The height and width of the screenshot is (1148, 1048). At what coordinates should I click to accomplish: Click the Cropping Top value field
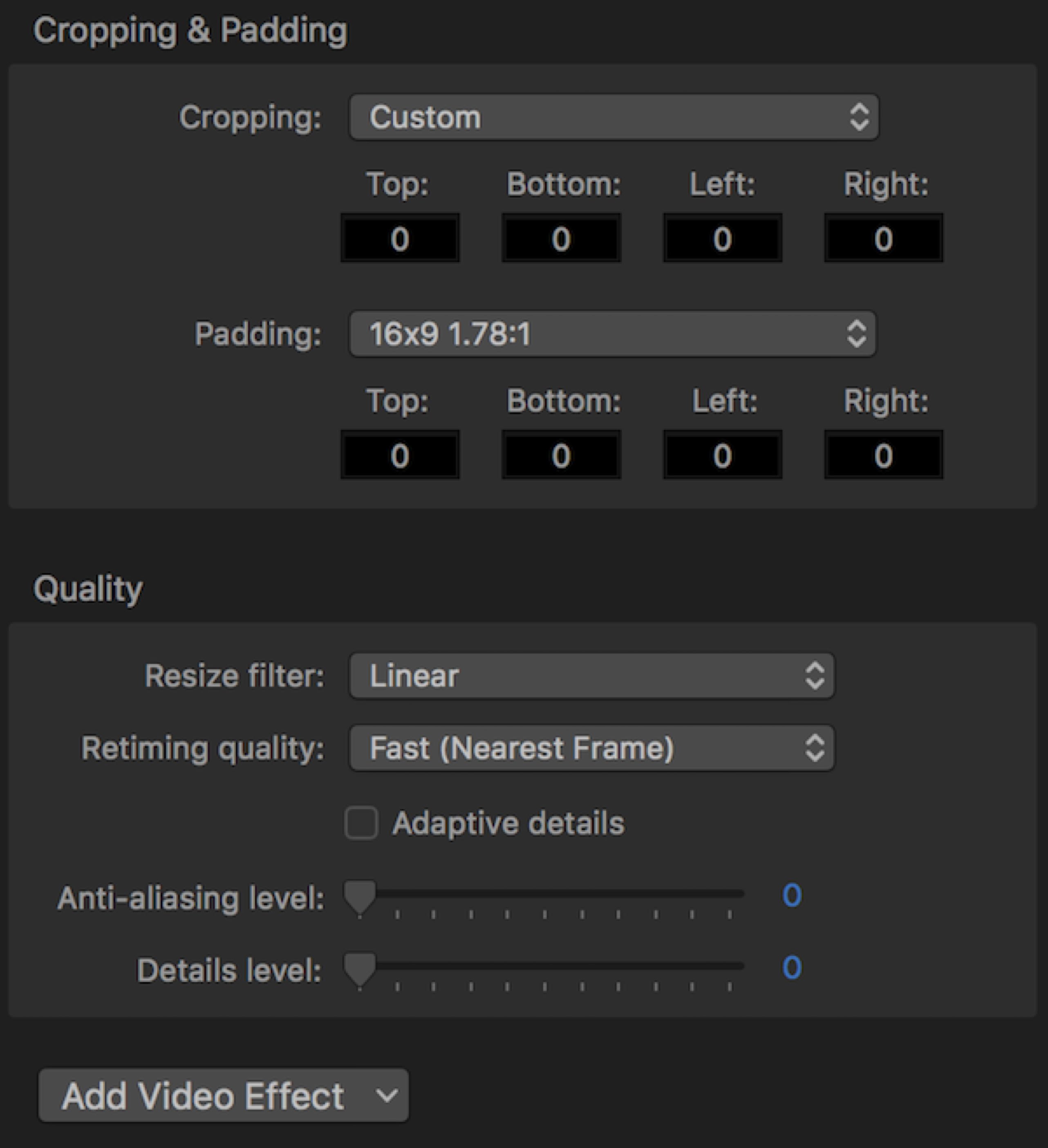[x=400, y=238]
